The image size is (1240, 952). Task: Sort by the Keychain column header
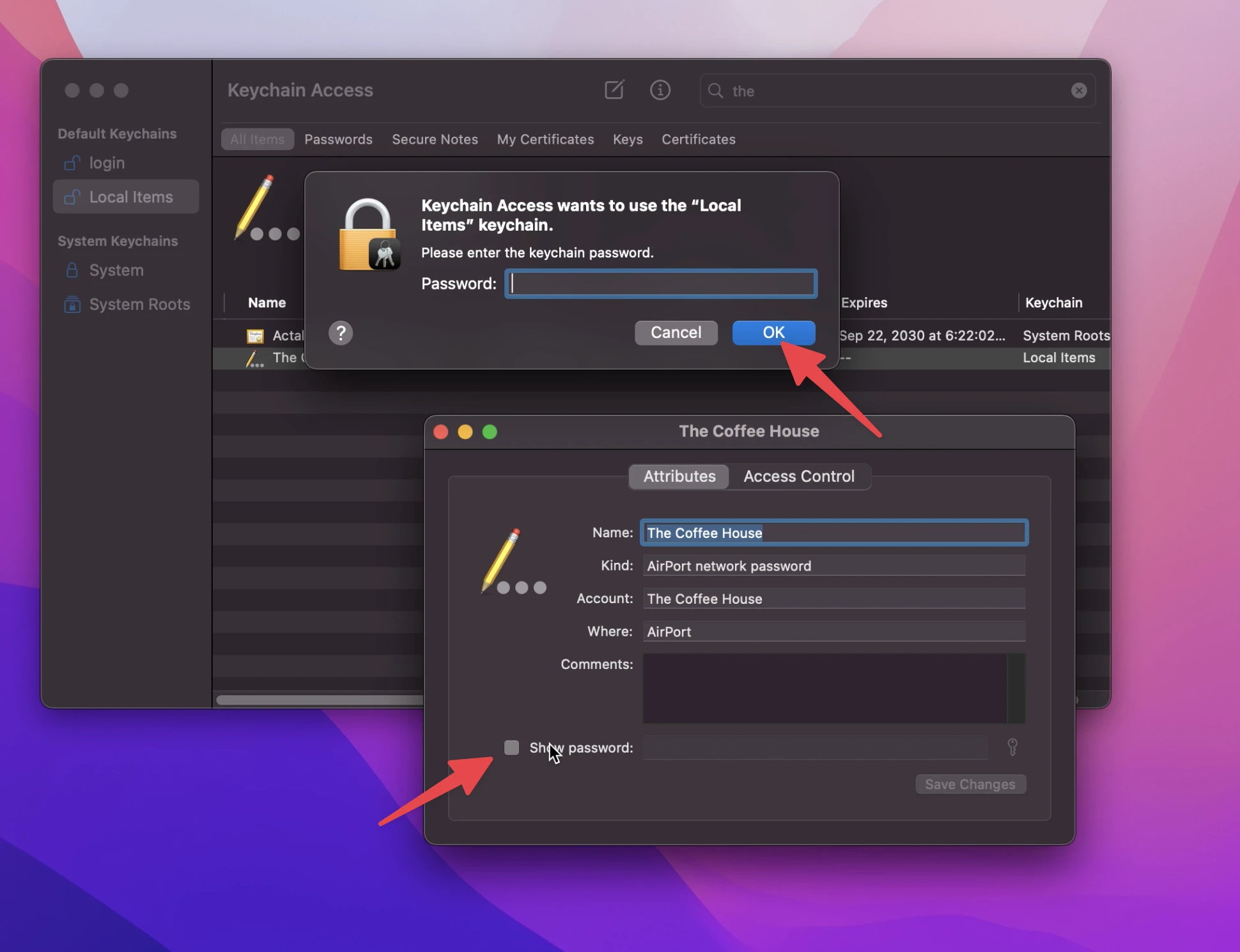(x=1053, y=303)
